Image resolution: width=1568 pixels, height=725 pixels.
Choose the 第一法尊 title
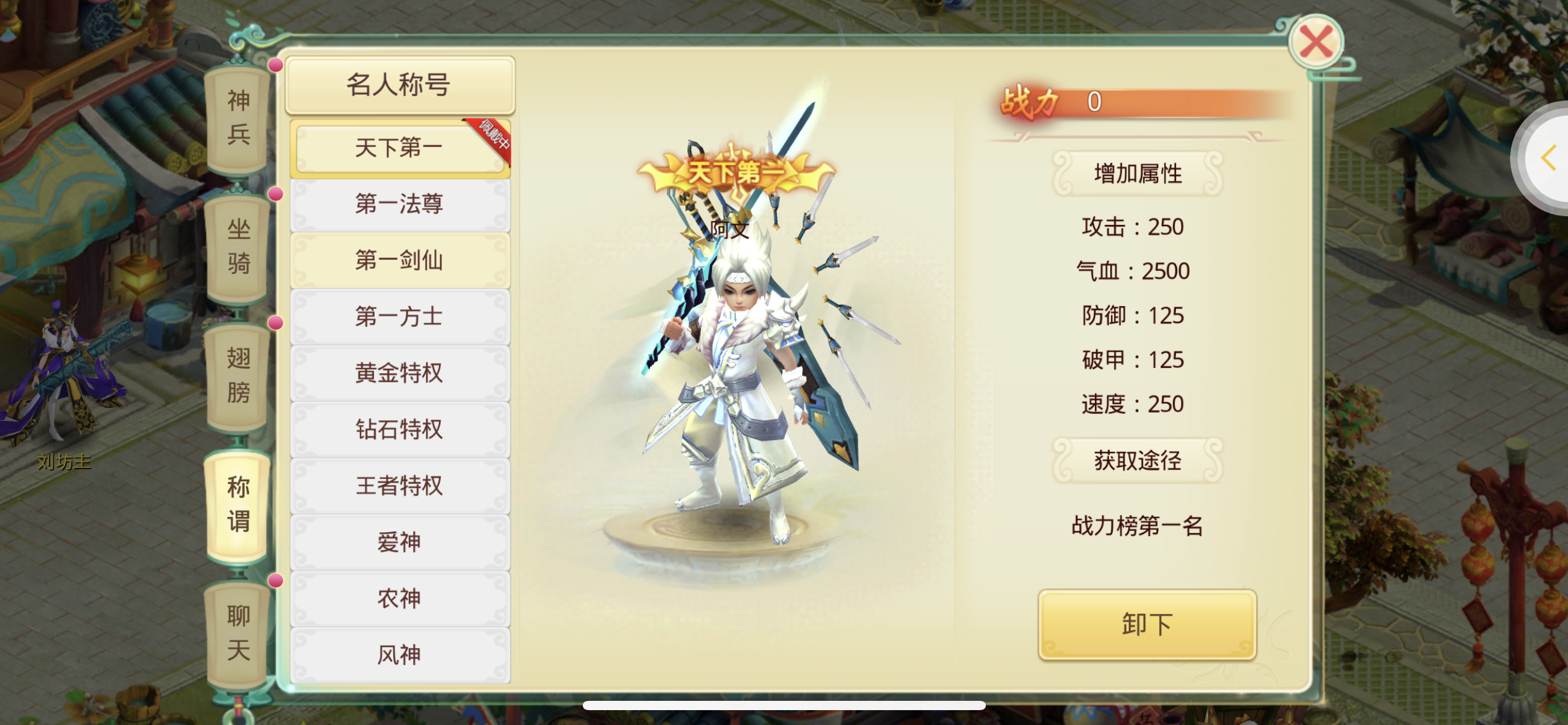(400, 204)
